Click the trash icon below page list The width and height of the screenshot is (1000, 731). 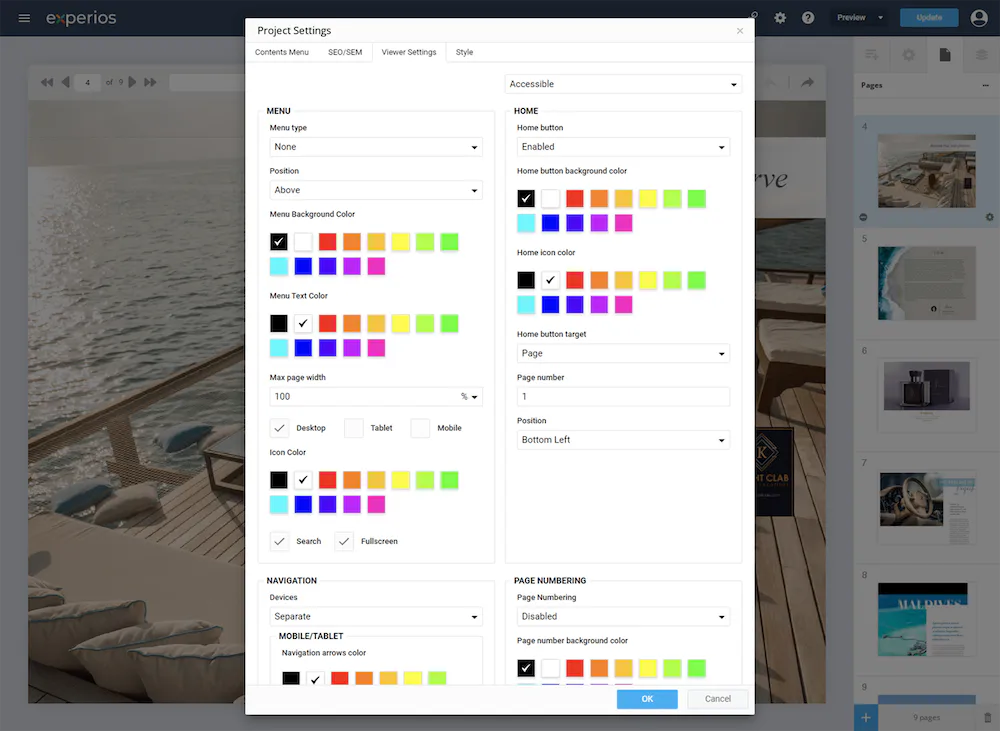pyautogui.click(x=987, y=718)
